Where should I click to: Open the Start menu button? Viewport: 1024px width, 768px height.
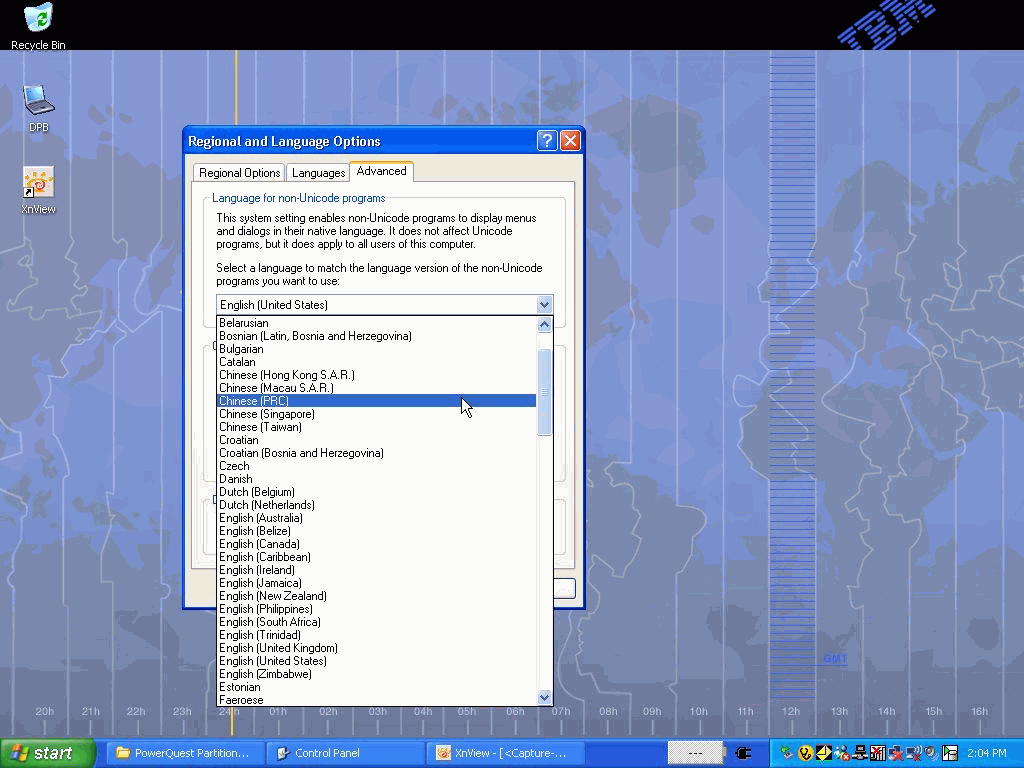click(x=47, y=753)
